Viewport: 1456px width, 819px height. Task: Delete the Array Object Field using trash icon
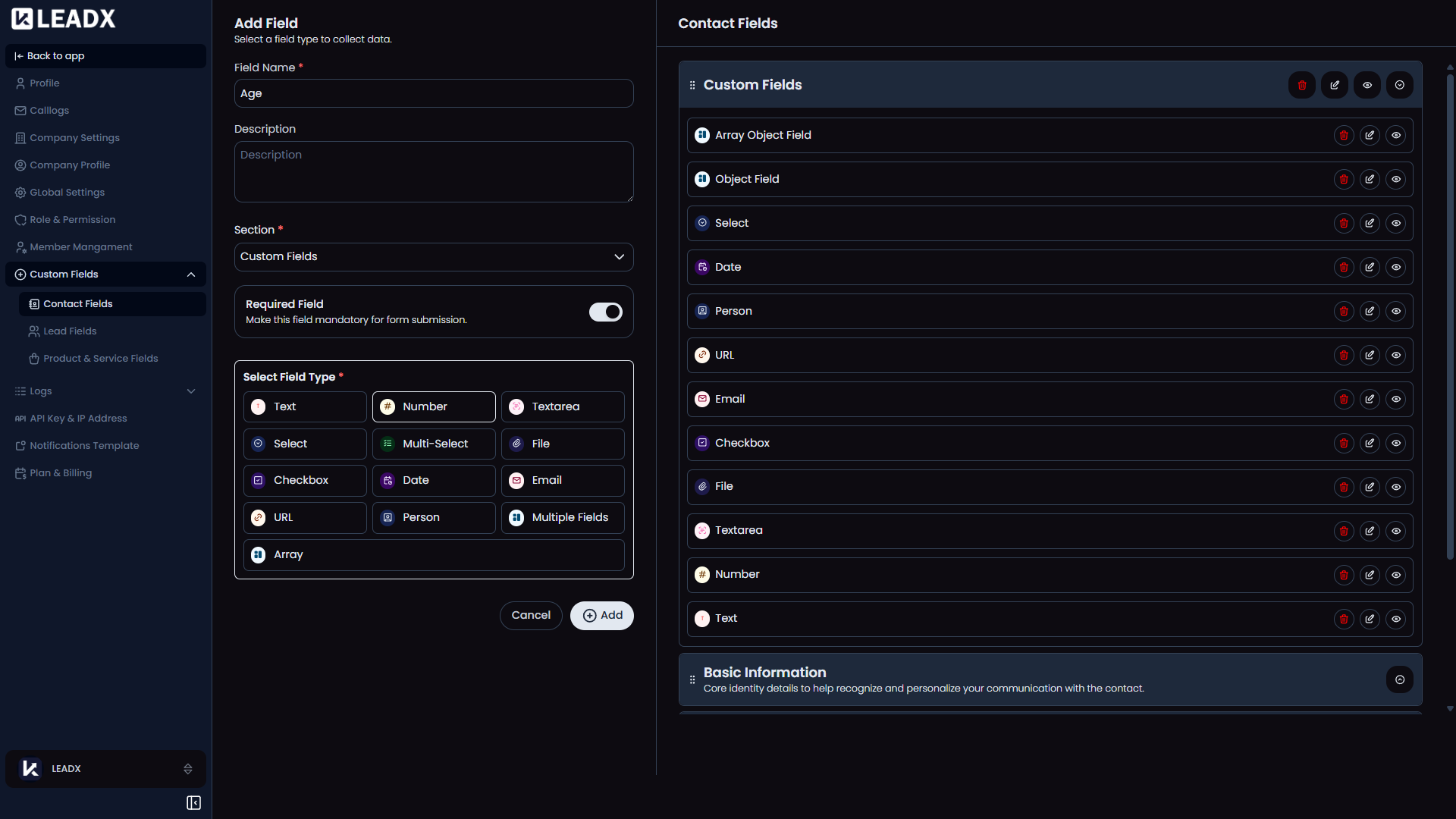[1344, 135]
